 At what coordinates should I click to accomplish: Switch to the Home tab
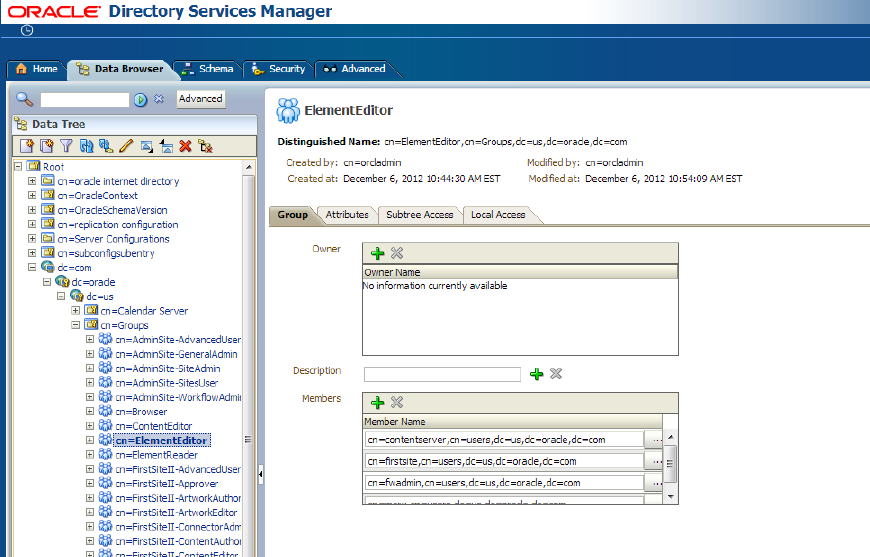click(37, 69)
